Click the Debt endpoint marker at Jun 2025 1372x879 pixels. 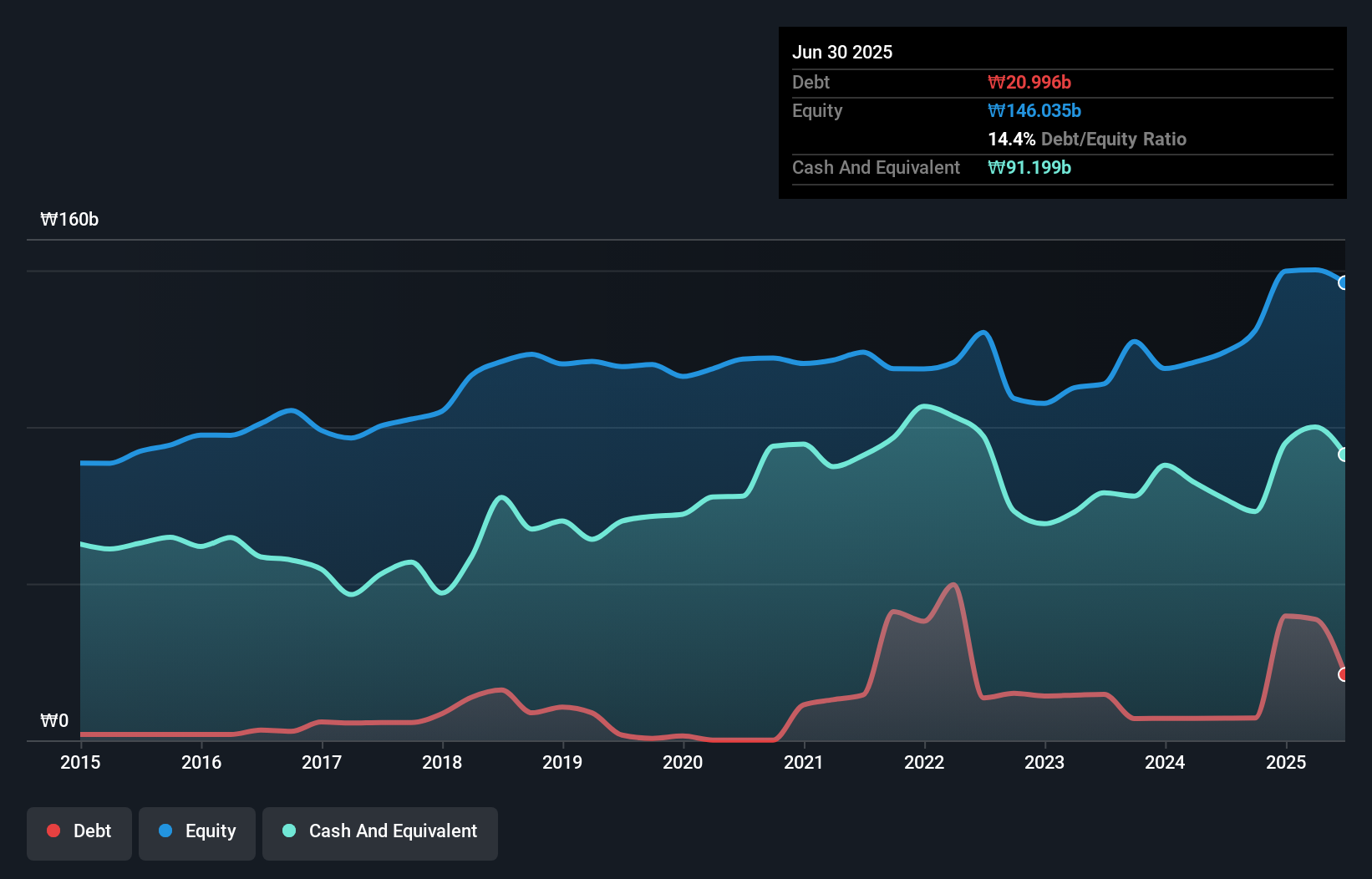click(1344, 674)
